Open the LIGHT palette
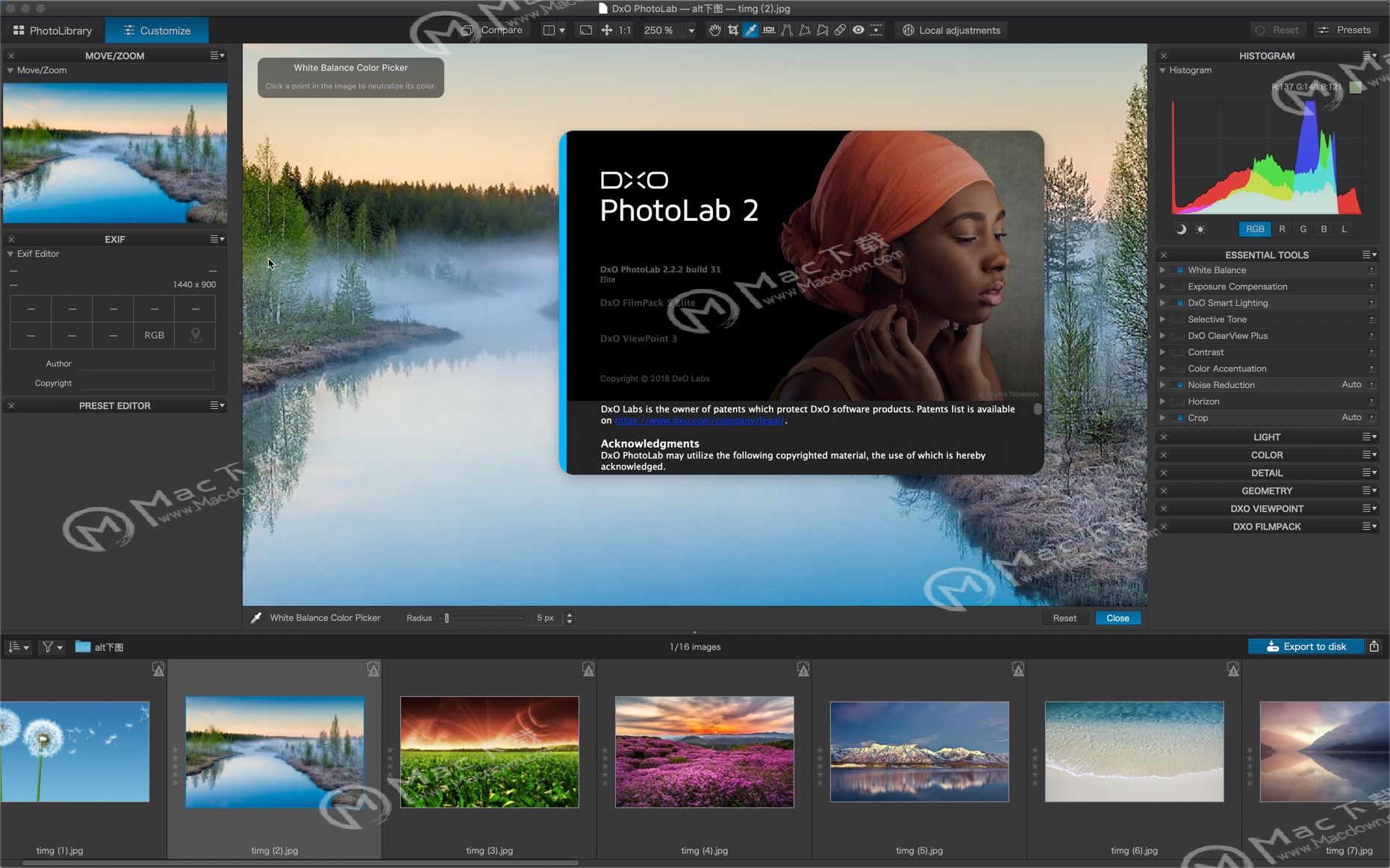 coord(1267,437)
